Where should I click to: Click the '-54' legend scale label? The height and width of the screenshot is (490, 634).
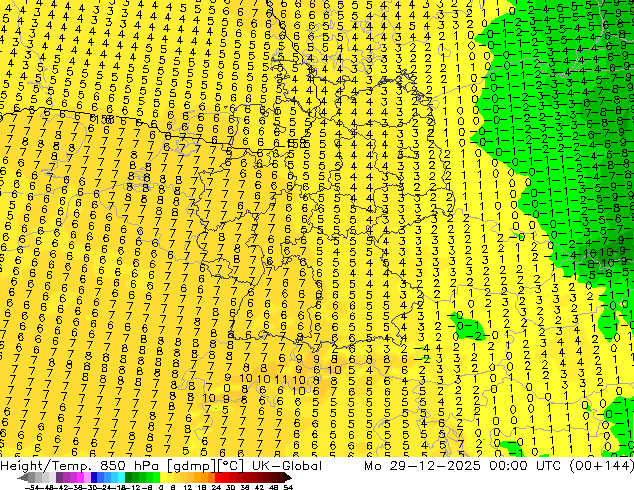tap(32, 488)
